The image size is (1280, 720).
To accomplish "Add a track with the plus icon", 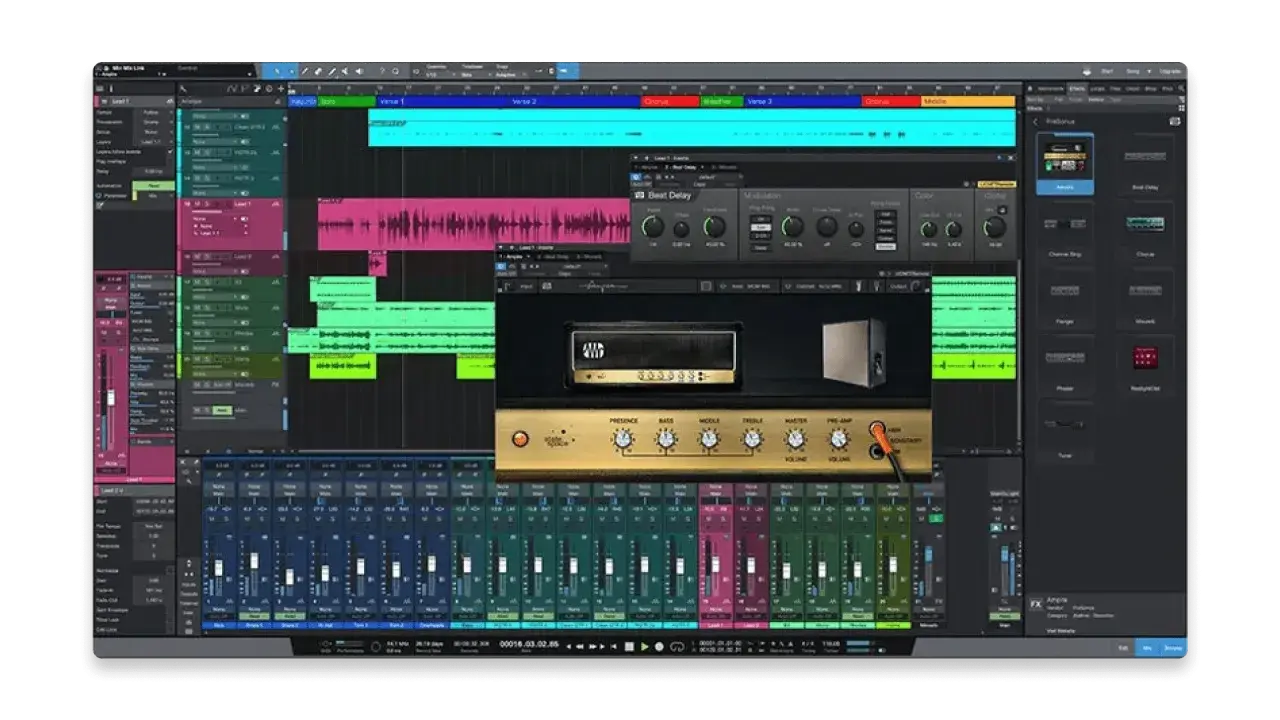I will pyautogui.click(x=280, y=89).
